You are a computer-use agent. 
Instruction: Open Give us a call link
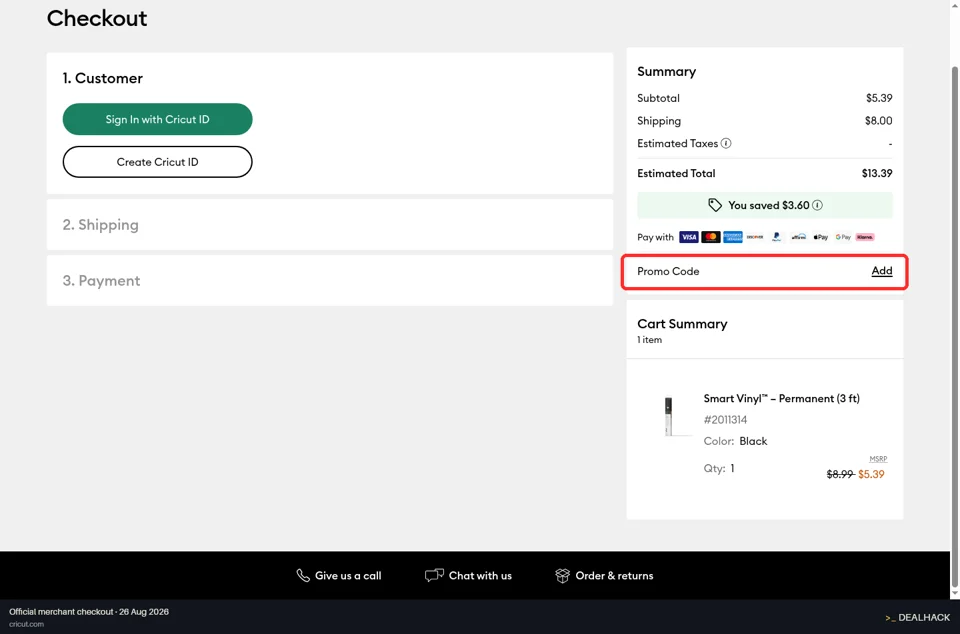[x=348, y=576]
